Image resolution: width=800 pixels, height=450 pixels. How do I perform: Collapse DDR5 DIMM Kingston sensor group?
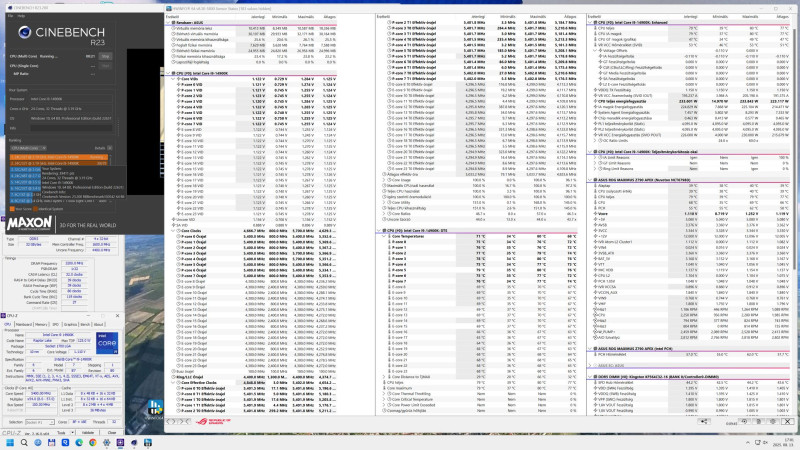[590, 377]
